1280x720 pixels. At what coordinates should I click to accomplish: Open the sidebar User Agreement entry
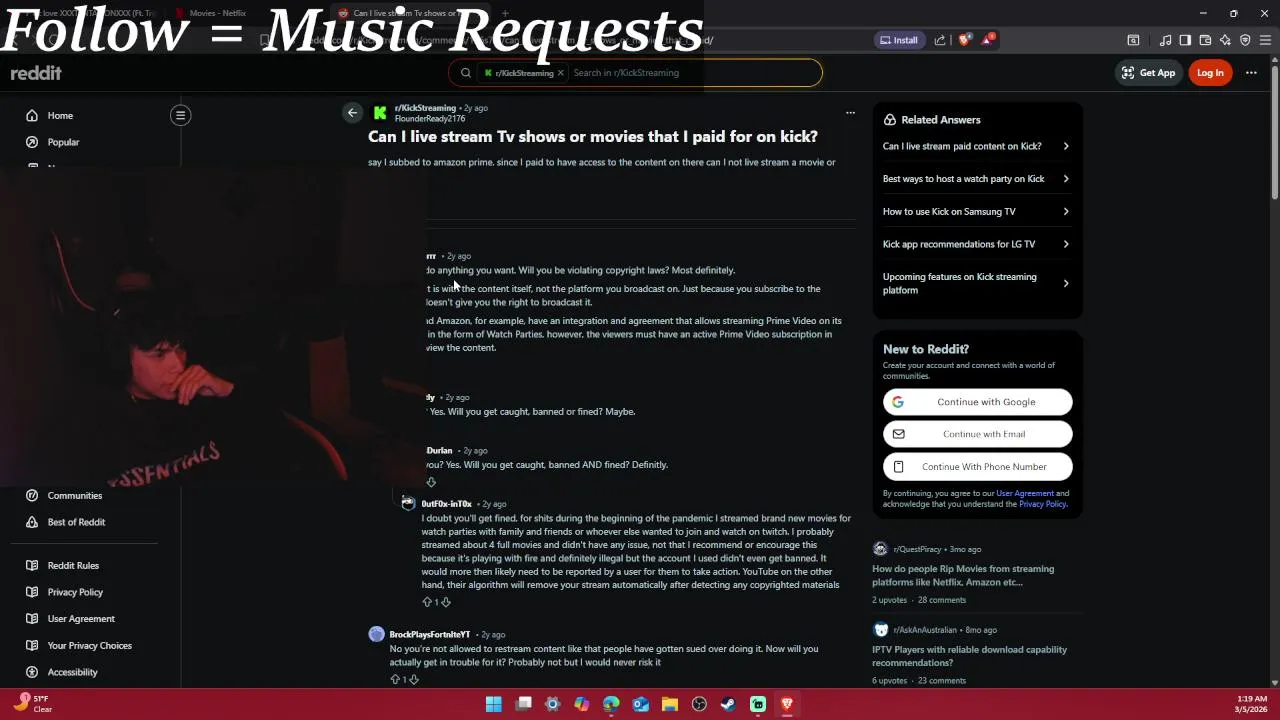(81, 619)
